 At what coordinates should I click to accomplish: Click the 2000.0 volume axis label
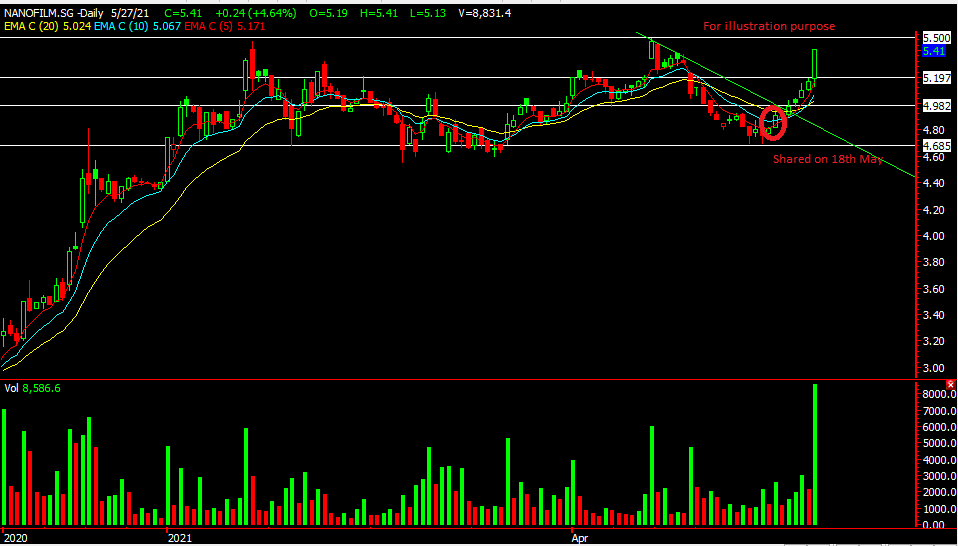939,492
